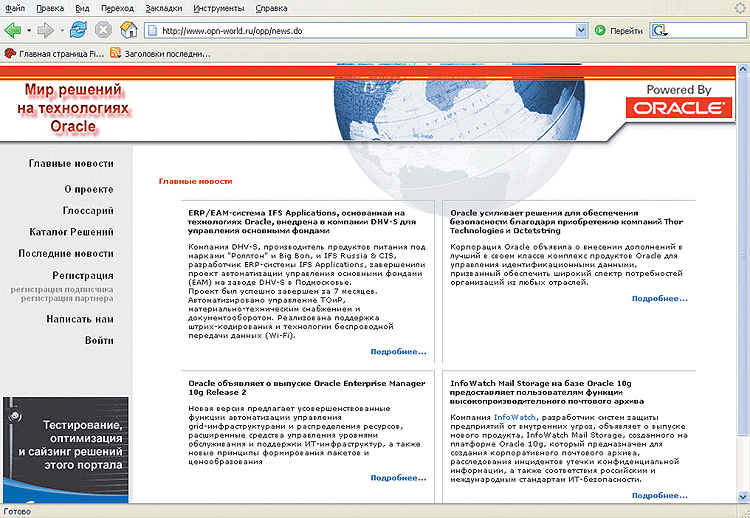The image size is (750, 518).
Task: Open Главные новости in the sidebar
Action: (x=71, y=164)
